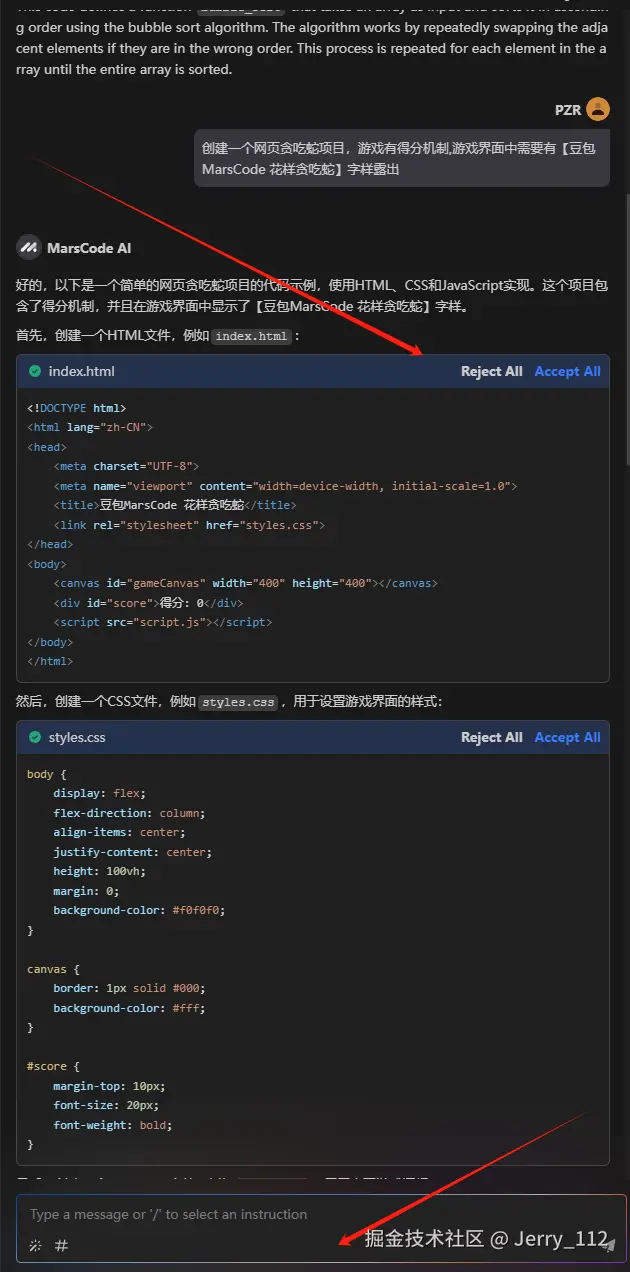Click the 'justify-content: center;' CSS line
630x1272 pixels.
tap(133, 852)
